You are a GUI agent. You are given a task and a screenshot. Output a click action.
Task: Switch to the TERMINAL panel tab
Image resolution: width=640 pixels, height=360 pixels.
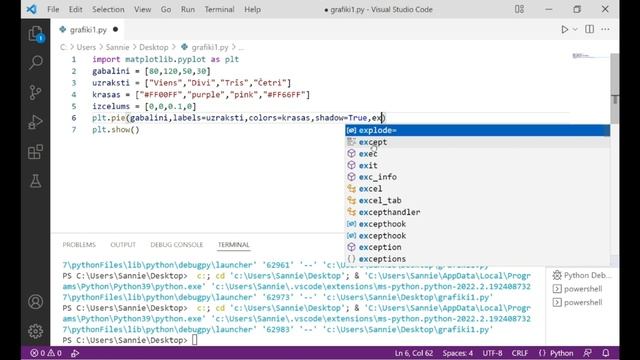pos(233,244)
